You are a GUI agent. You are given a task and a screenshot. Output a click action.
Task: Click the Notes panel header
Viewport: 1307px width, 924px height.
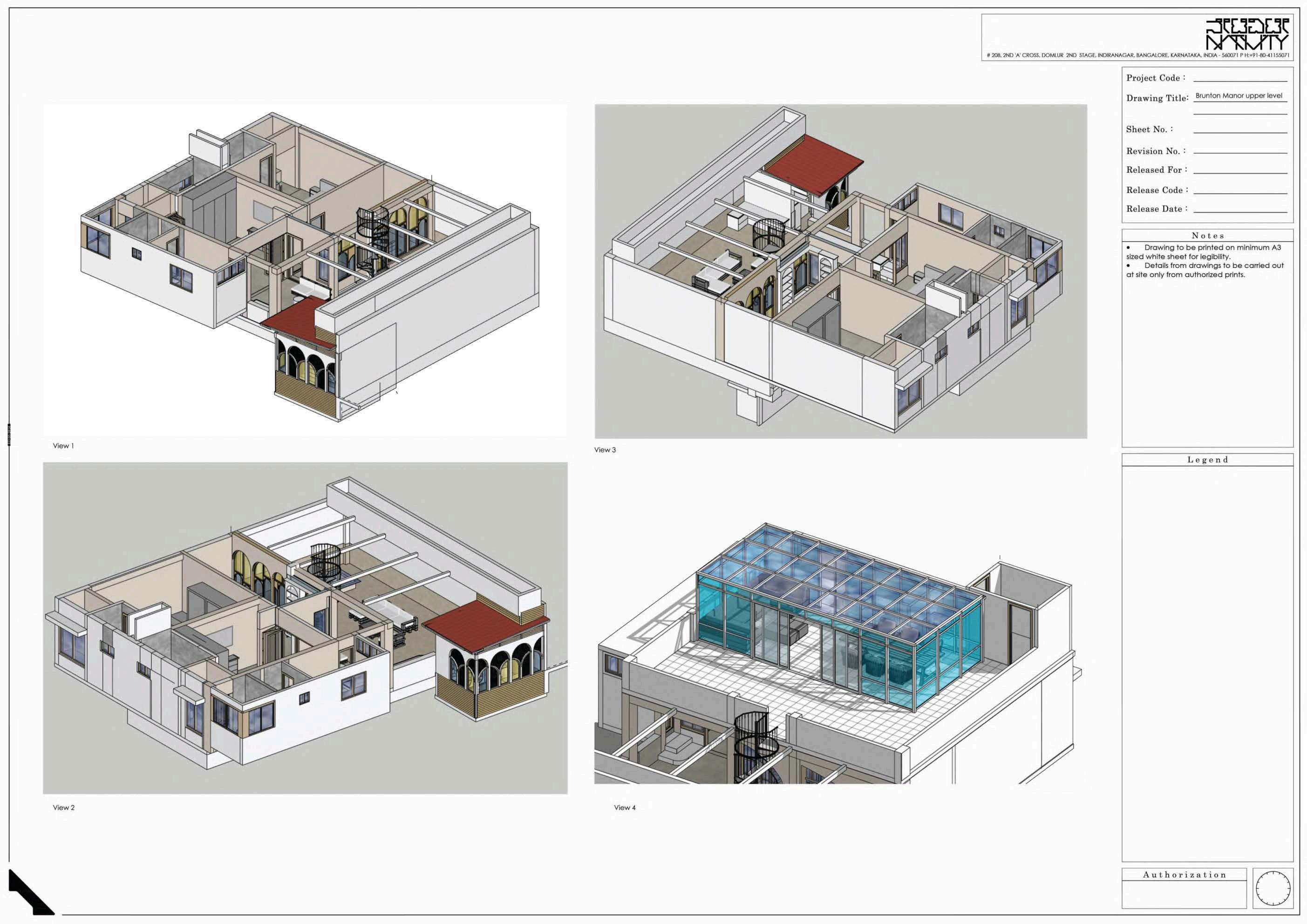tap(1207, 235)
